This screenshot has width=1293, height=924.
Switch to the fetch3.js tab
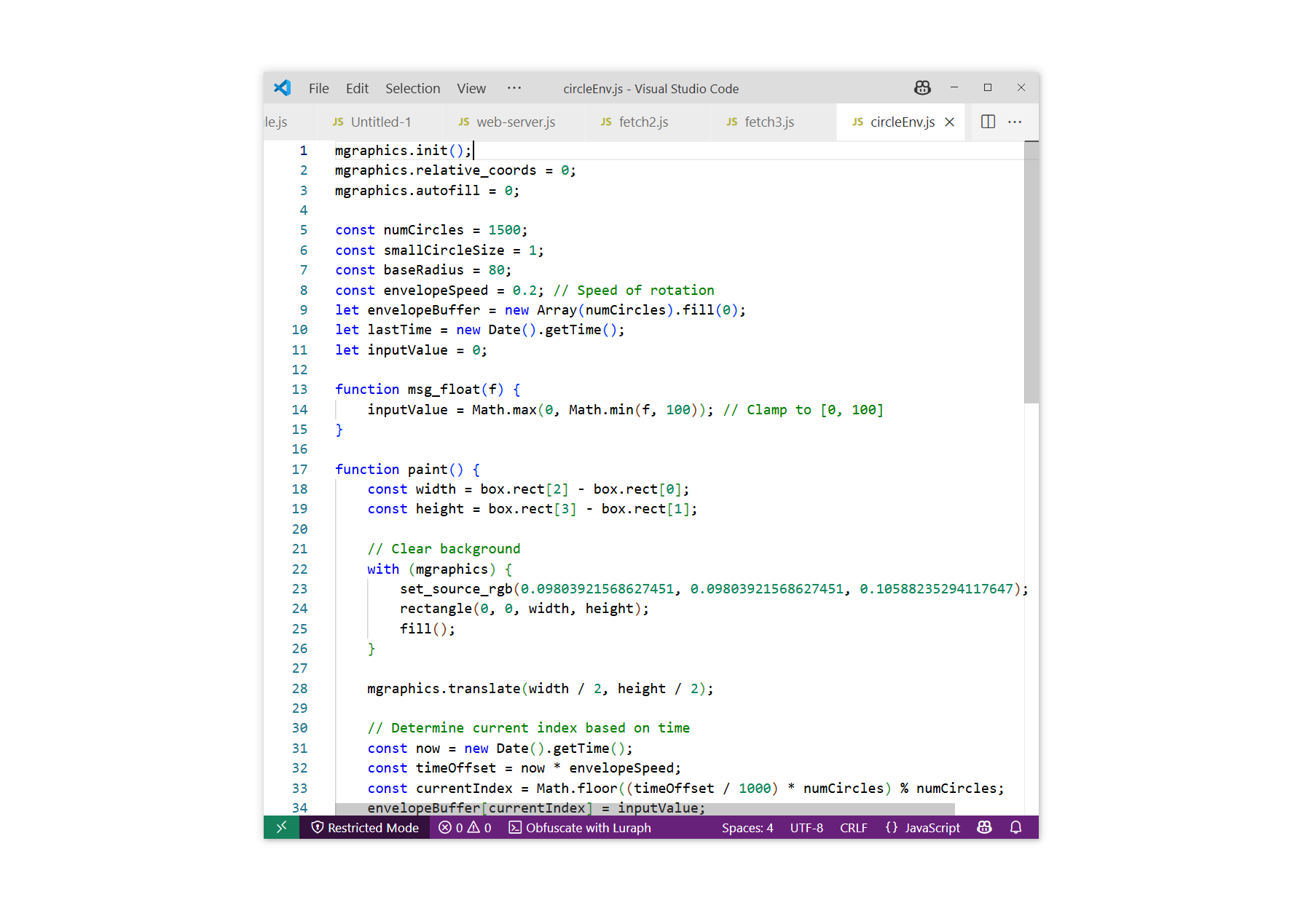click(761, 122)
